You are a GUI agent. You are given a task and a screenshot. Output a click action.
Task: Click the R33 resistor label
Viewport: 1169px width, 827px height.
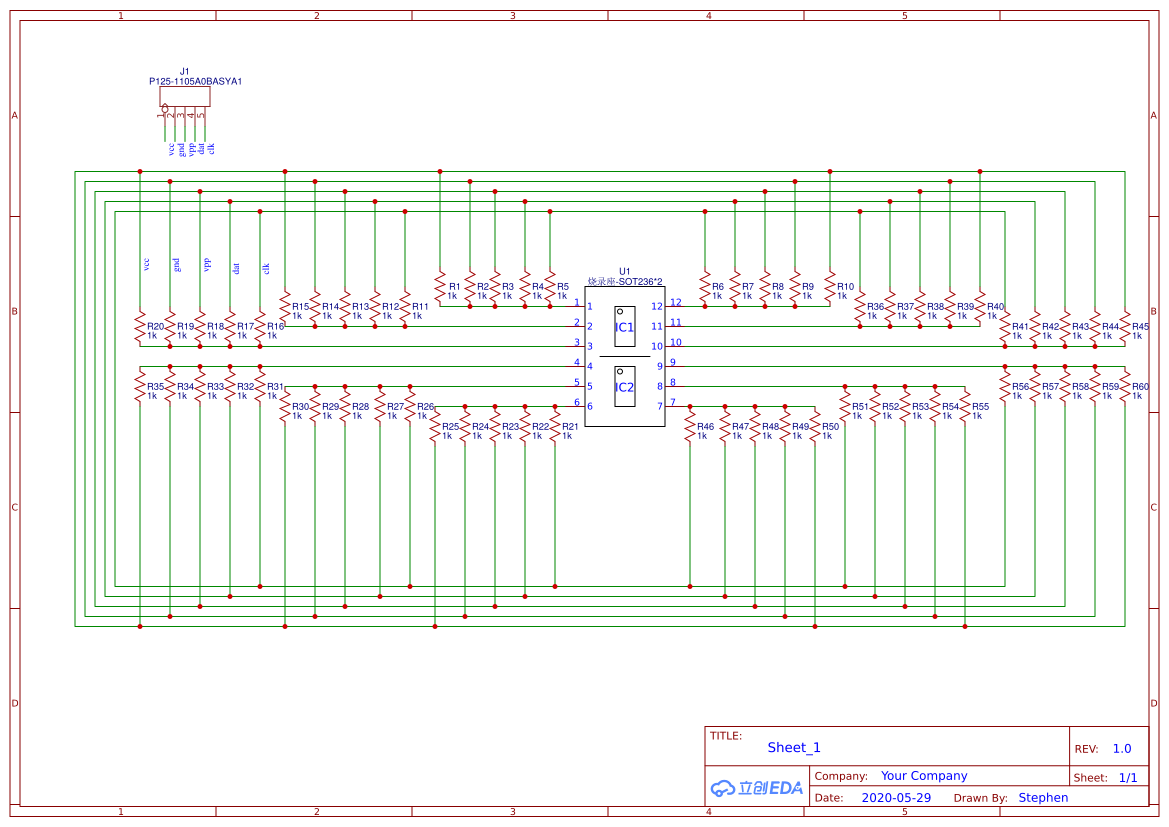coord(215,386)
